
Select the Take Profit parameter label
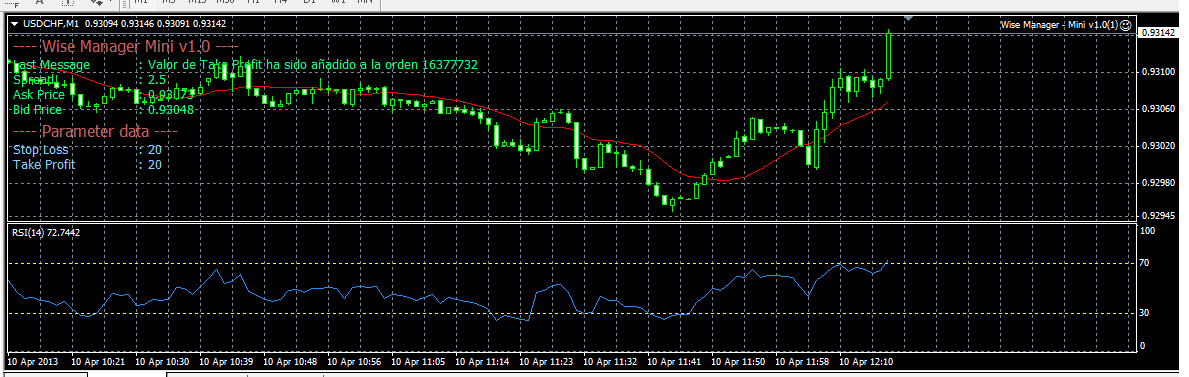[44, 165]
